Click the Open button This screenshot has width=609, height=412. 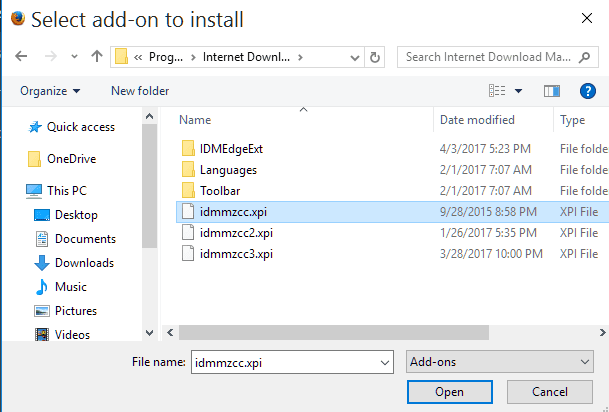point(450,392)
